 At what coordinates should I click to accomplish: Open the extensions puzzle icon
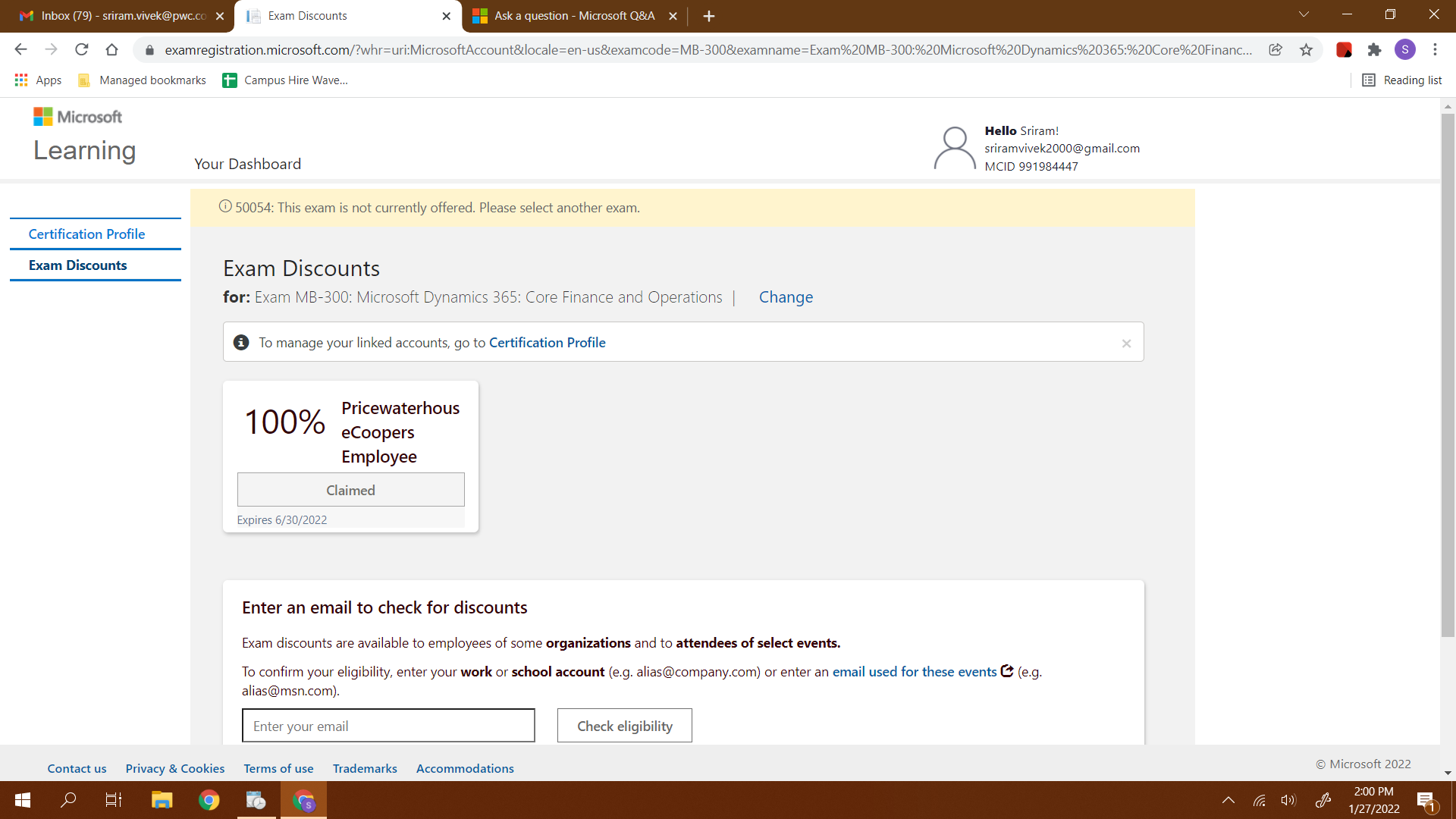coord(1374,49)
